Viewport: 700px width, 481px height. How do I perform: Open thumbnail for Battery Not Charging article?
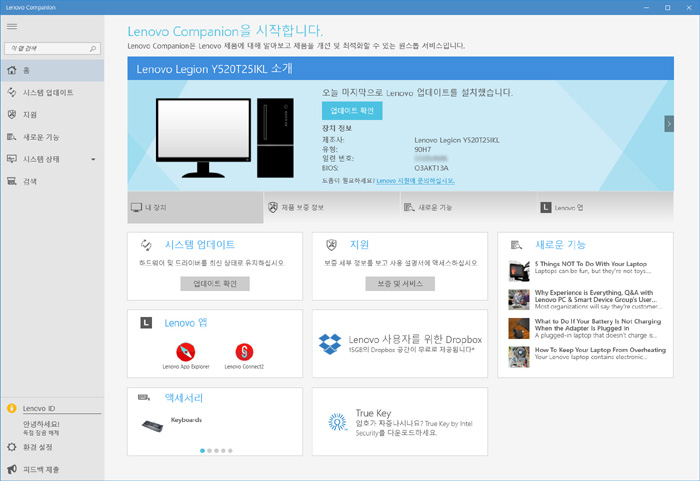(519, 328)
